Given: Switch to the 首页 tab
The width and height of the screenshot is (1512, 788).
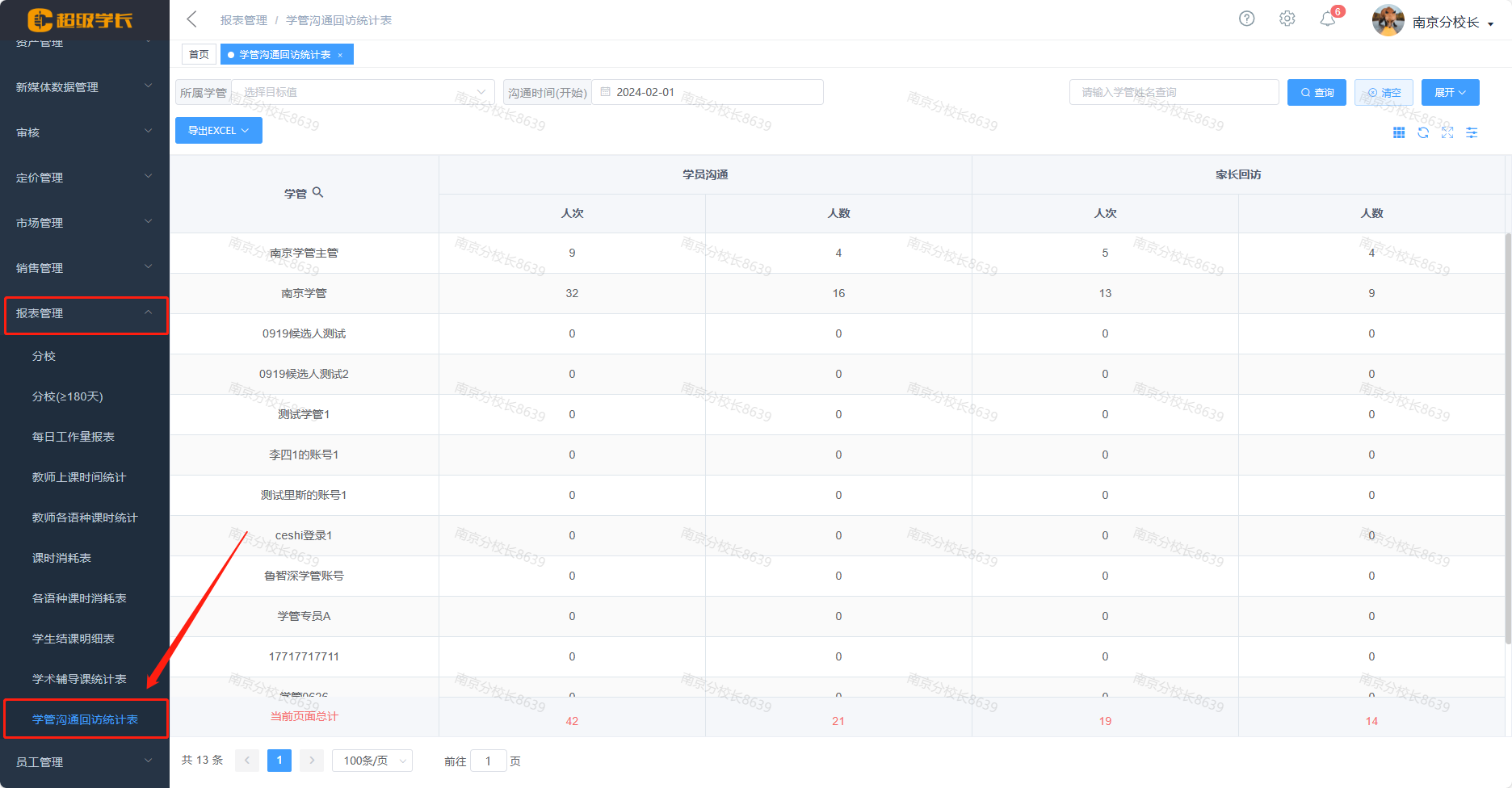Looking at the screenshot, I should tap(199, 55).
